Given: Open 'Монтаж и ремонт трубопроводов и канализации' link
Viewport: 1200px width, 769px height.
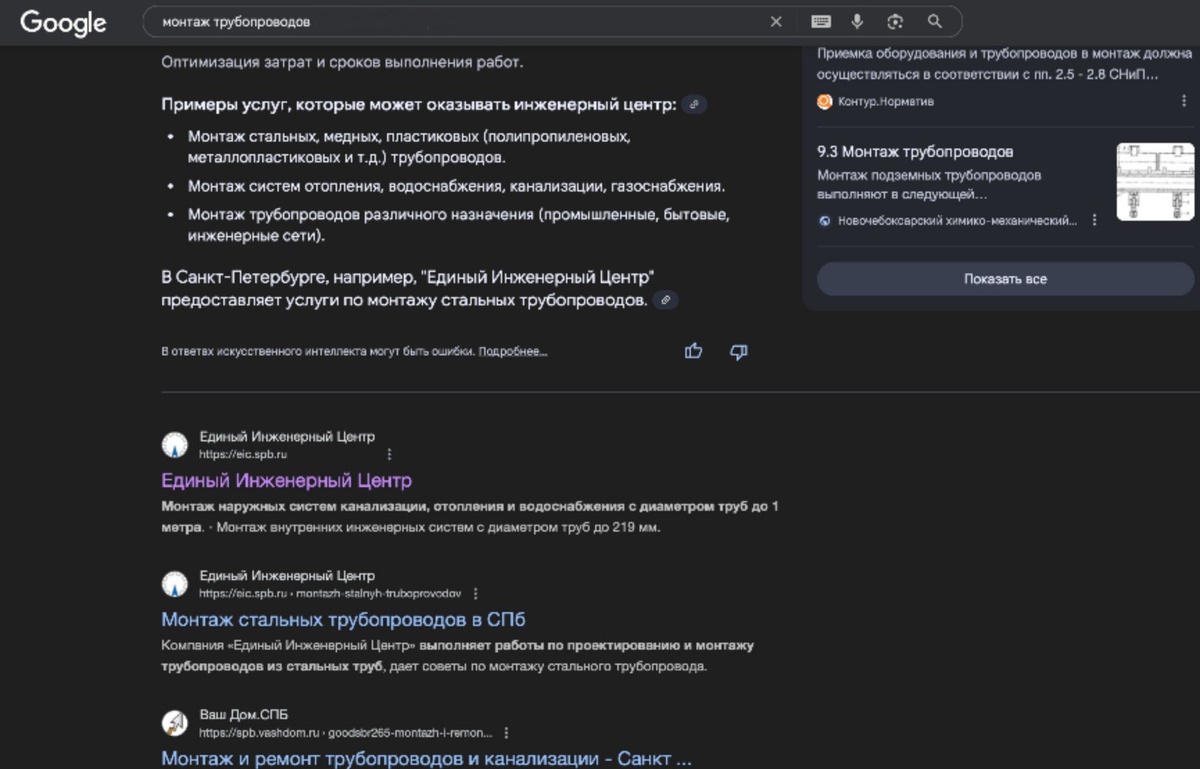Looking at the screenshot, I should pyautogui.click(x=426, y=758).
